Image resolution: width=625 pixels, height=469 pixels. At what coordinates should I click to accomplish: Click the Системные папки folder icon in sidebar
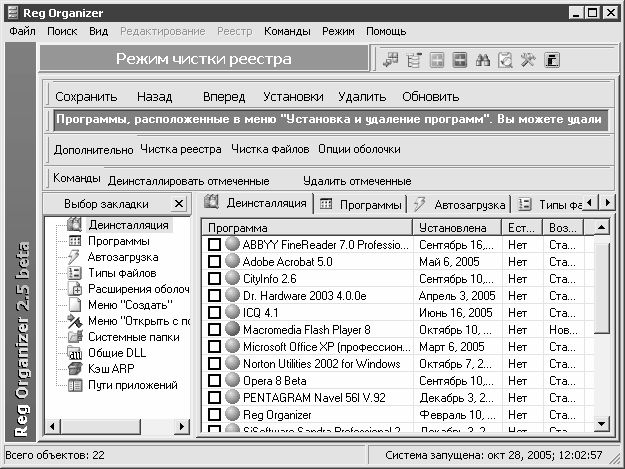(x=74, y=337)
